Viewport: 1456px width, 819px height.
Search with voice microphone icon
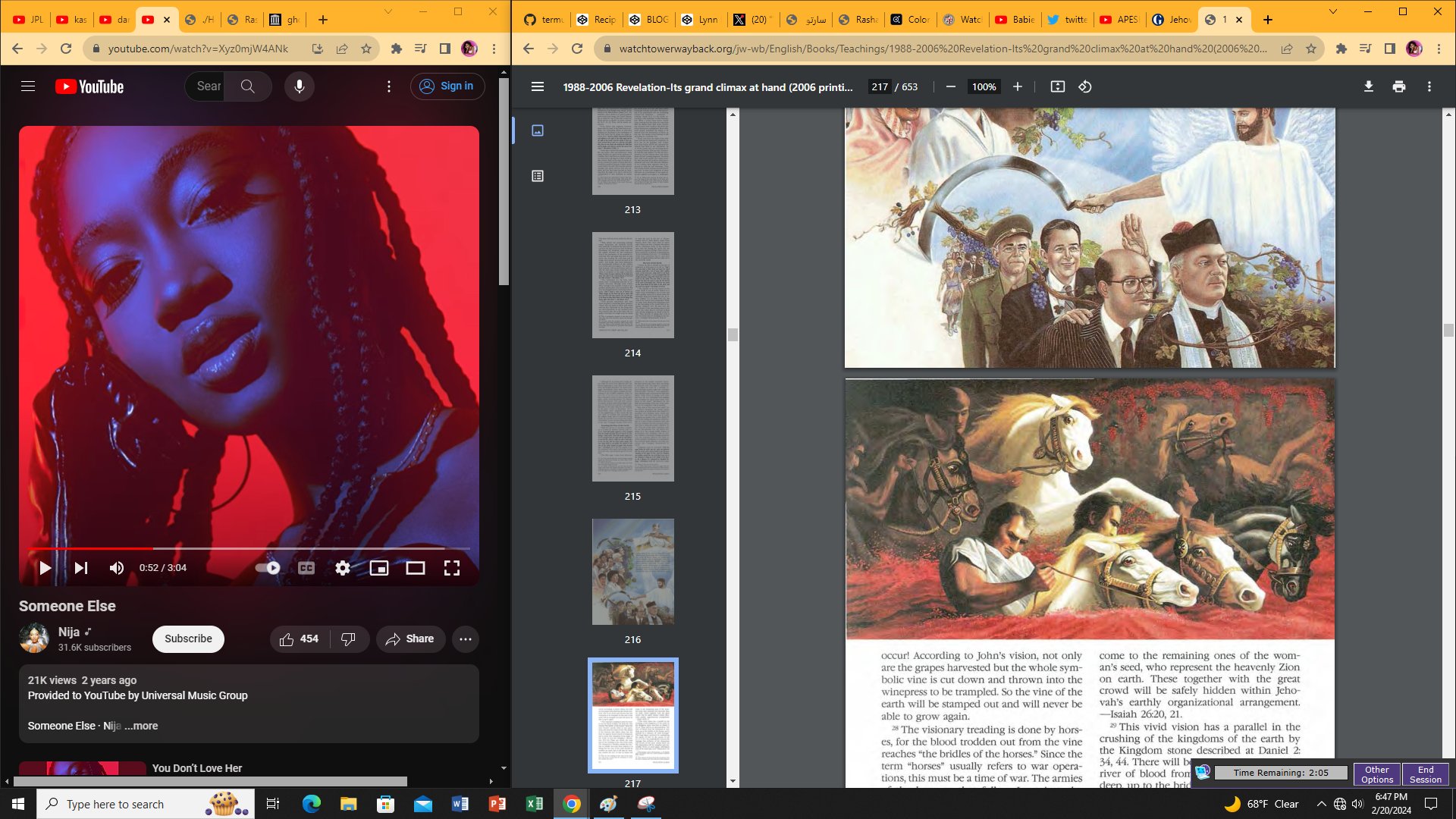pyautogui.click(x=300, y=86)
